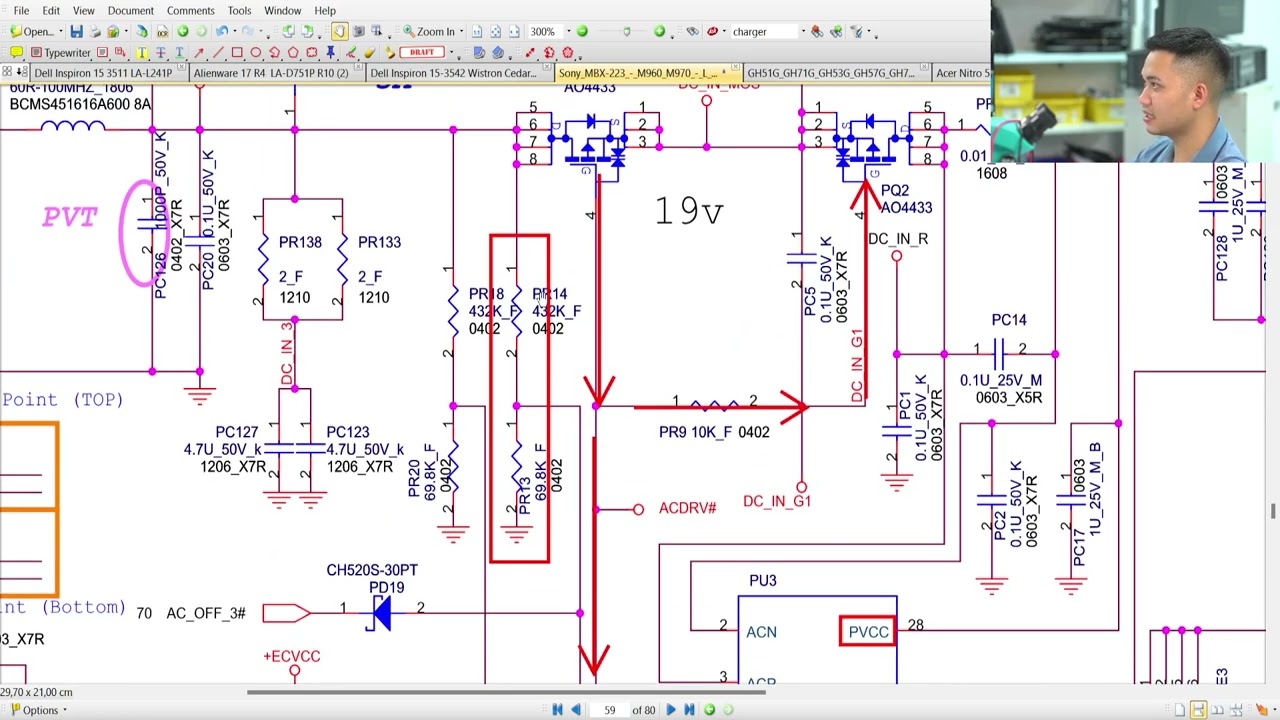Image resolution: width=1280 pixels, height=720 pixels.
Task: Select the Snapshot camera tool
Action: (x=358, y=32)
